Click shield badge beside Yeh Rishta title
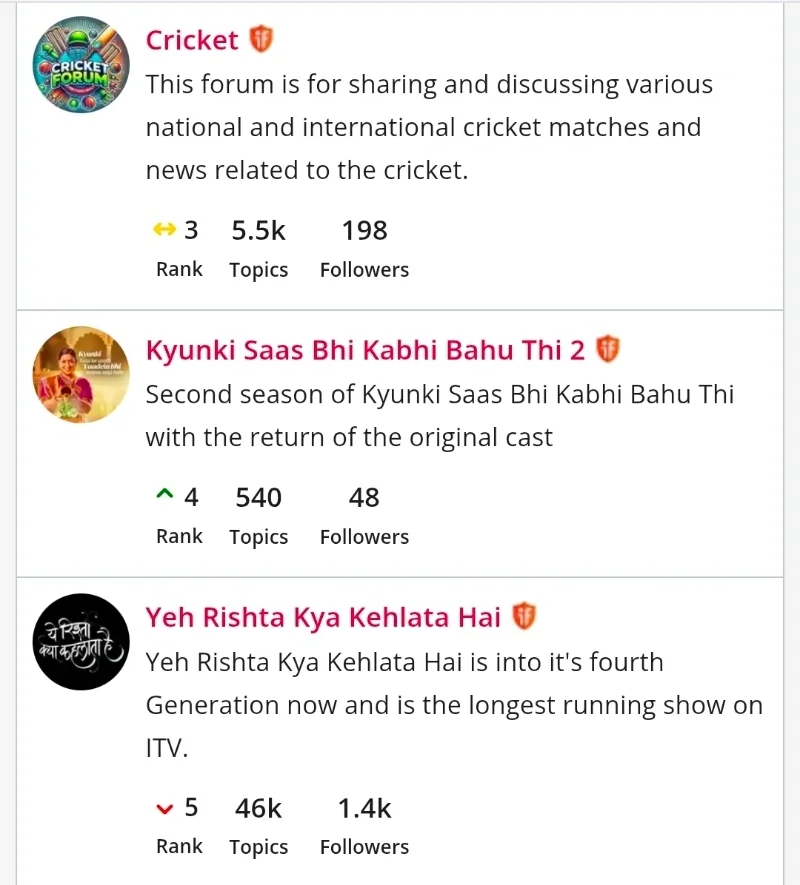 point(524,617)
